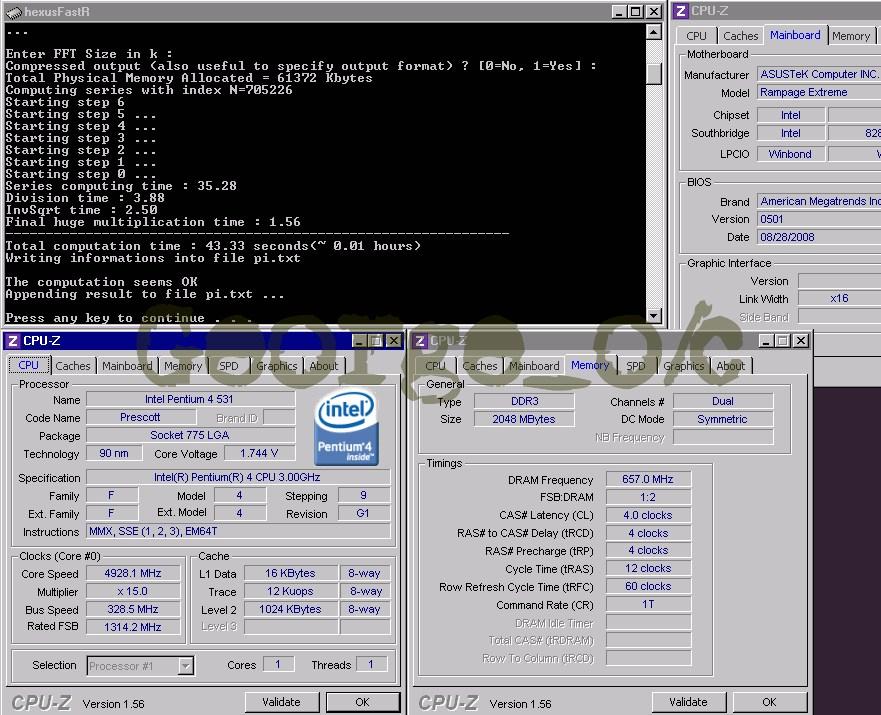Click the hexusFastR console scrollbar thumb
Image resolution: width=881 pixels, height=715 pixels.
point(653,74)
